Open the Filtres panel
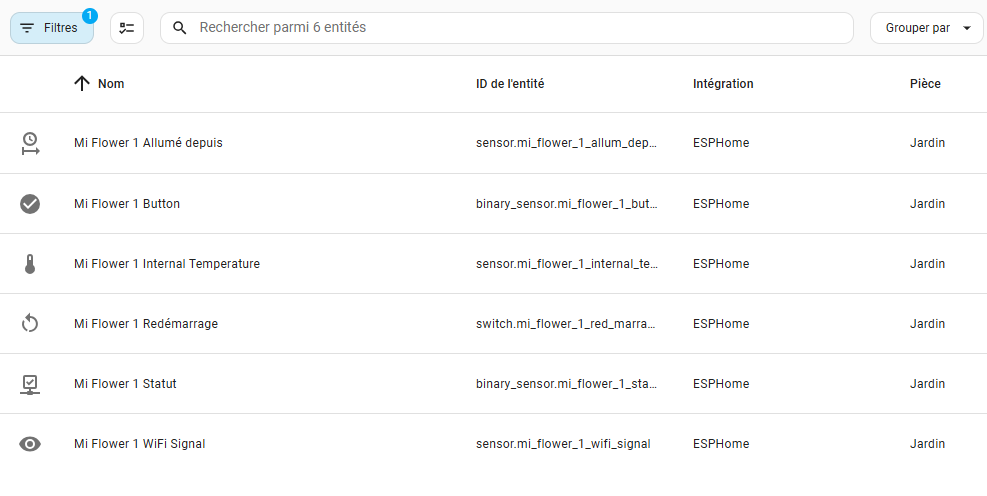 52,28
